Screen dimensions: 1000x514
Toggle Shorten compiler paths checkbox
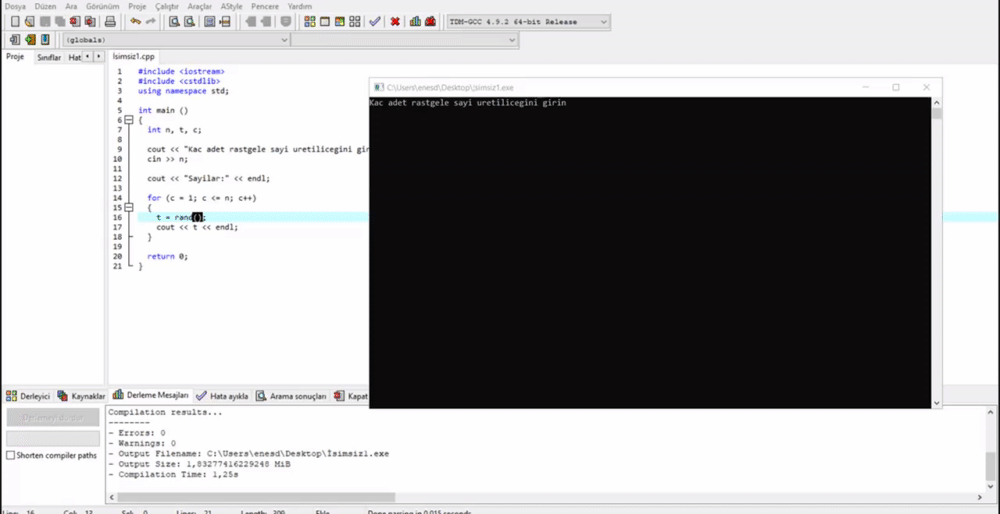(10, 455)
